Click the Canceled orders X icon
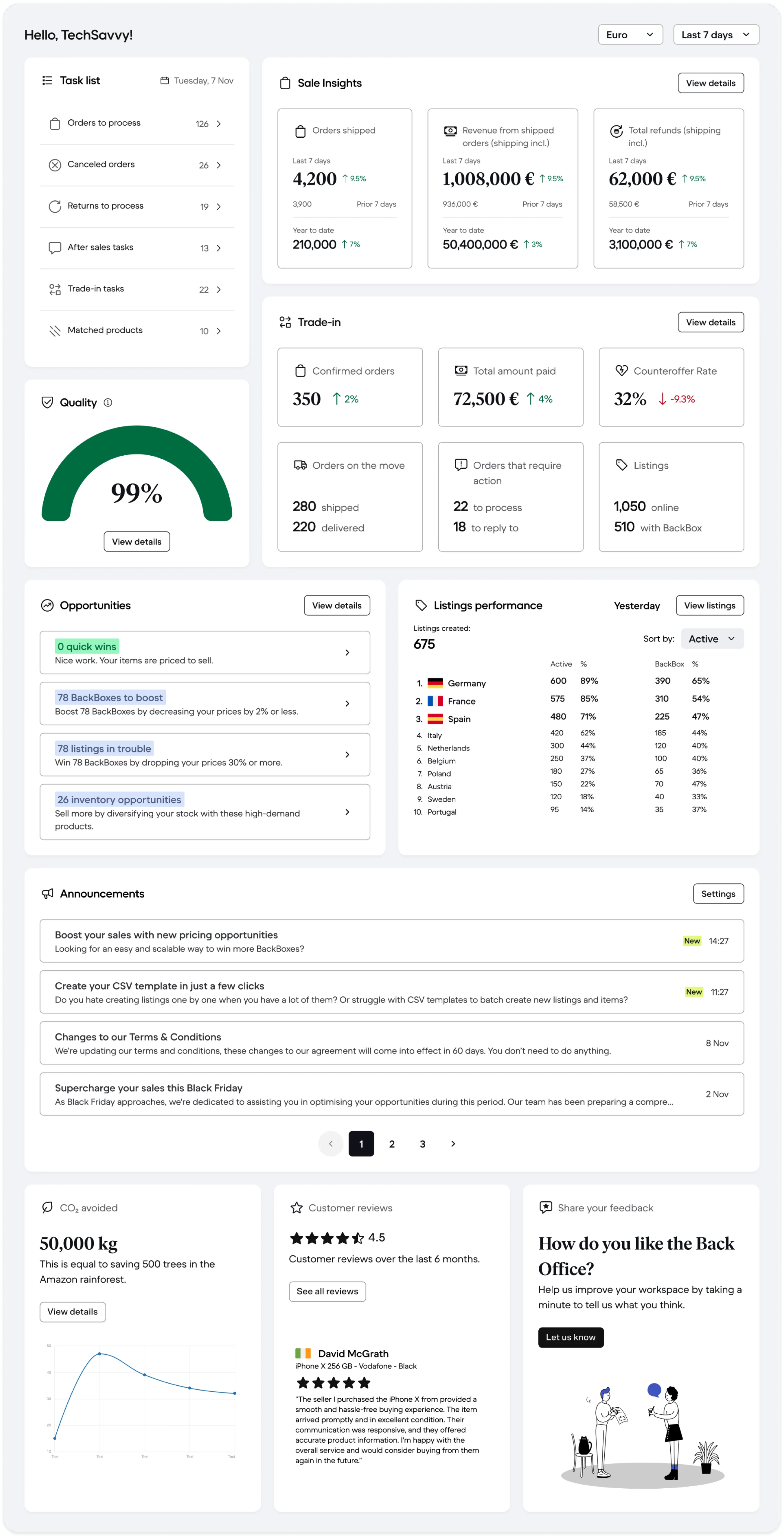 coord(55,165)
